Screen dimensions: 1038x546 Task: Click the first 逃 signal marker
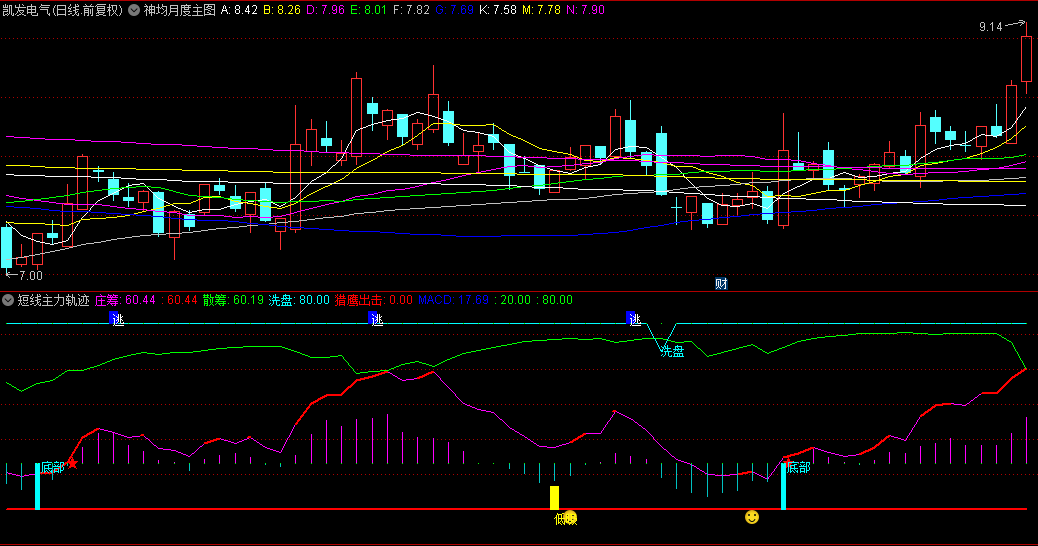tap(116, 320)
